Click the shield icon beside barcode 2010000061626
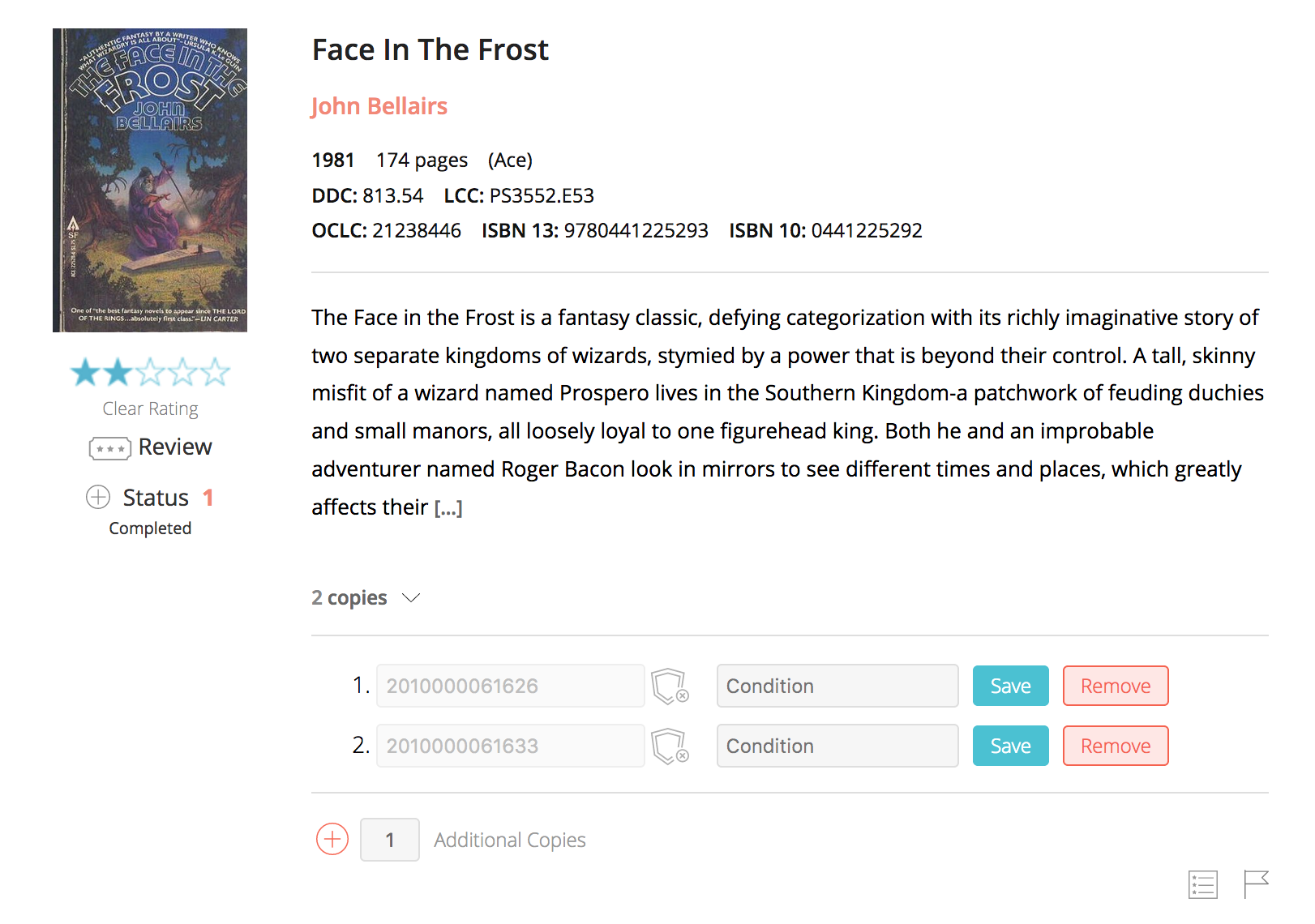This screenshot has width=1315, height=924. [670, 687]
